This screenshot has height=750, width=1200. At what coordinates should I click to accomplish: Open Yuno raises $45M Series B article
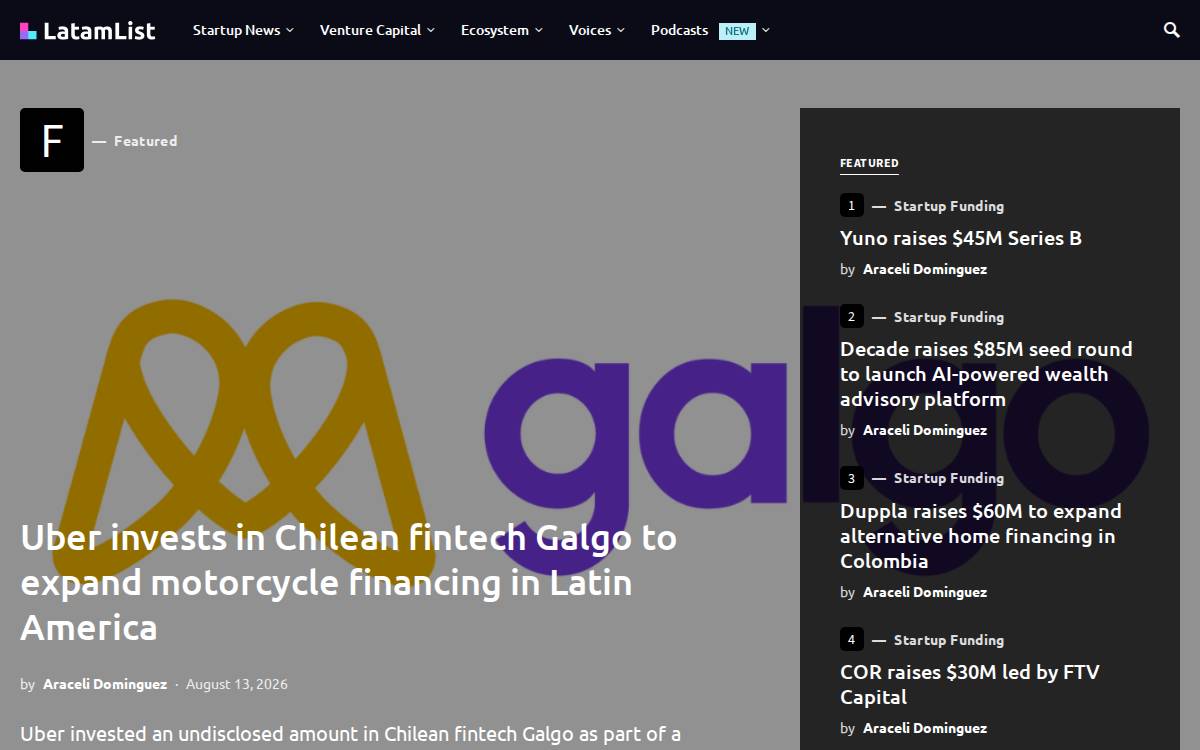[961, 238]
